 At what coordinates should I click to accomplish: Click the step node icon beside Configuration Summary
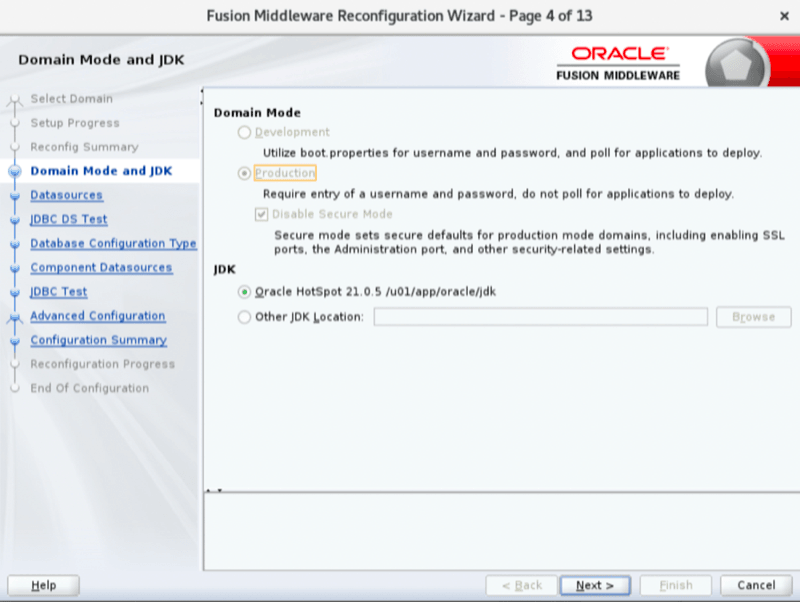point(15,341)
